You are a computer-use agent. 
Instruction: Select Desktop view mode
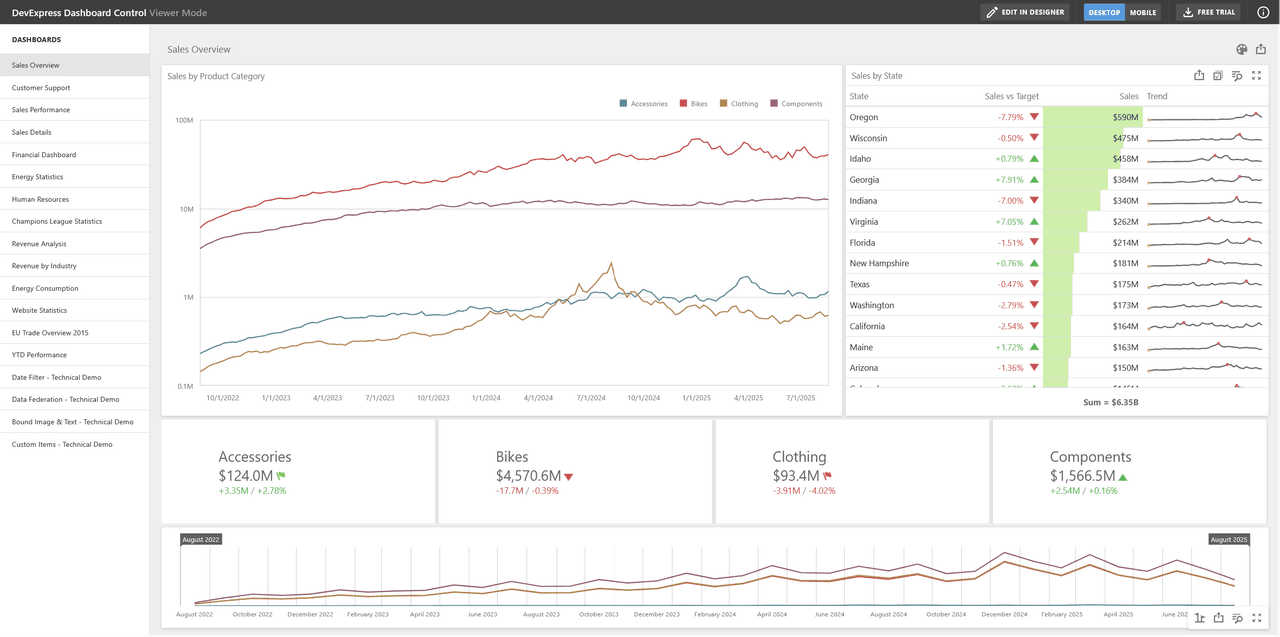coord(1104,12)
